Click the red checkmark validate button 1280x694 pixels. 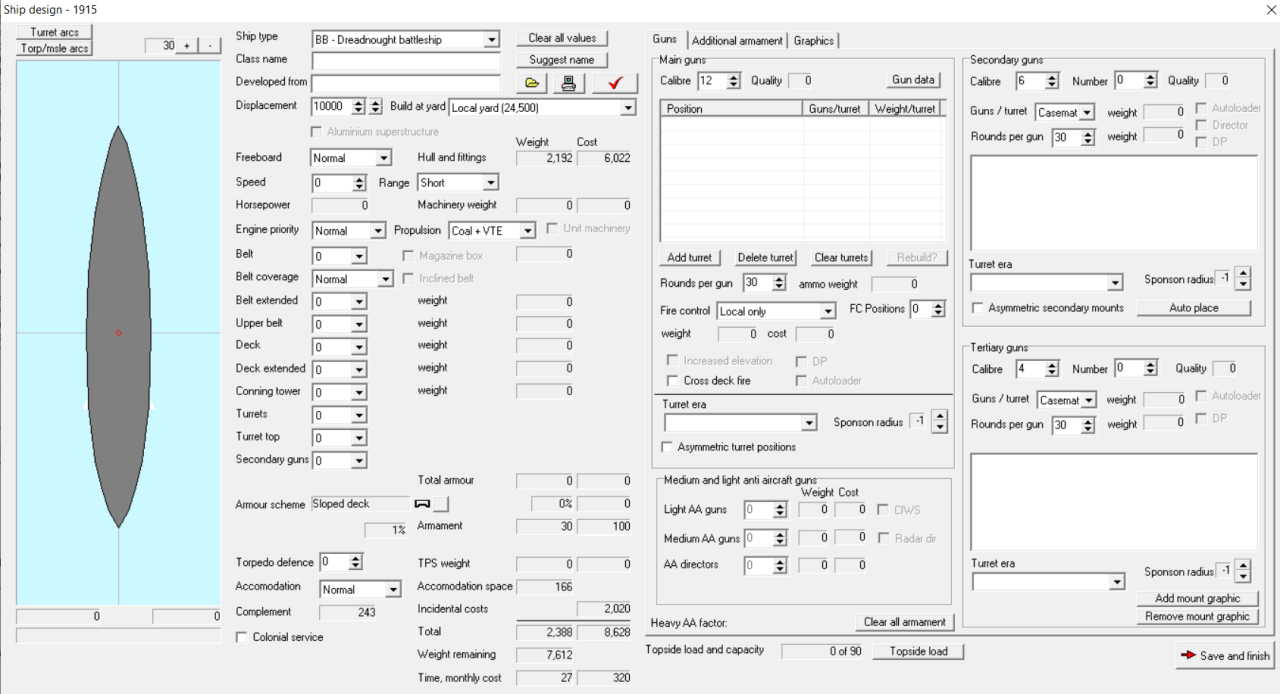(614, 83)
